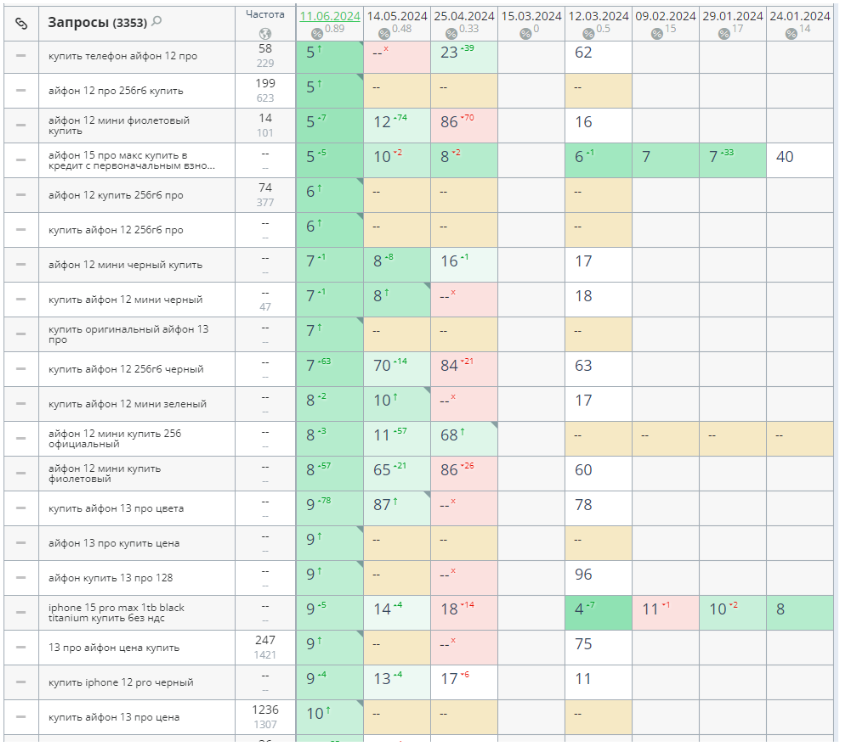
Task: Click frequency value 1236
Action: (265, 710)
